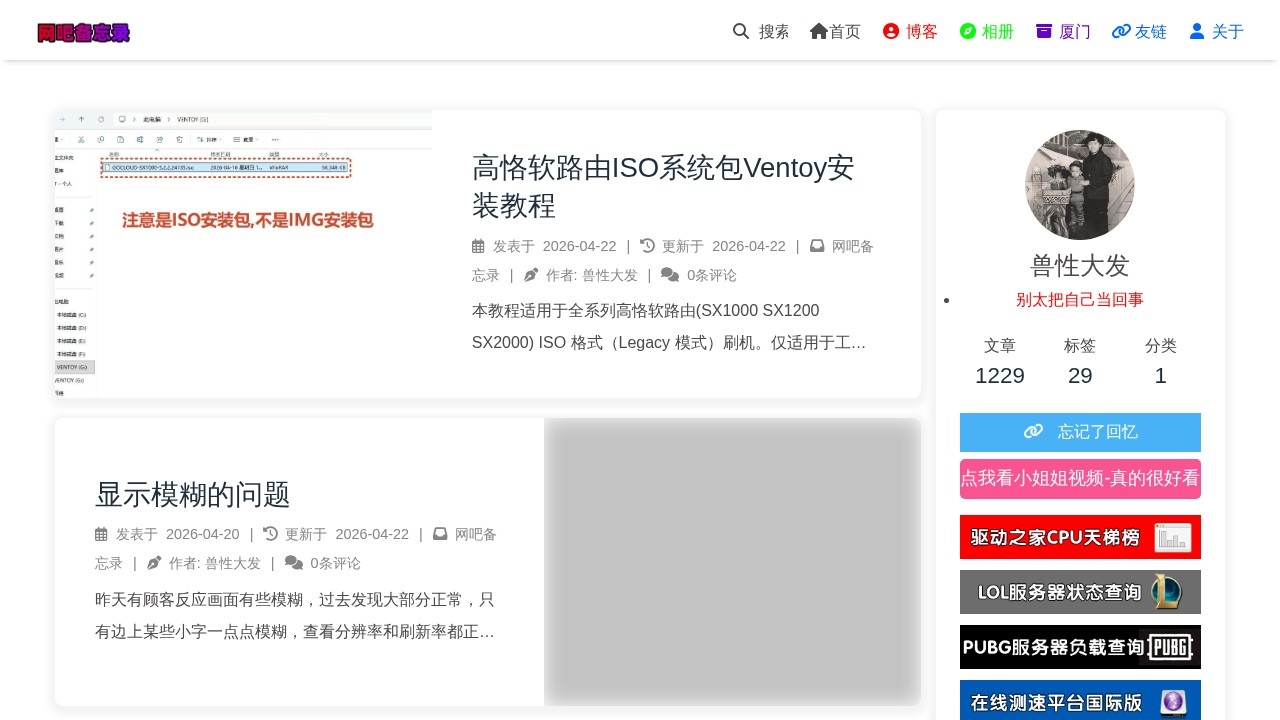Click the 网吧备忘录 site logo
Viewport: 1280px width, 720px height.
(84, 32)
